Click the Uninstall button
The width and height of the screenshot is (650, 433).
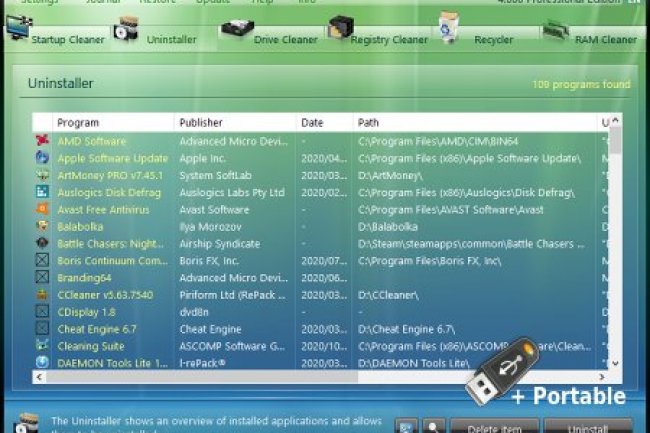[x=588, y=427]
